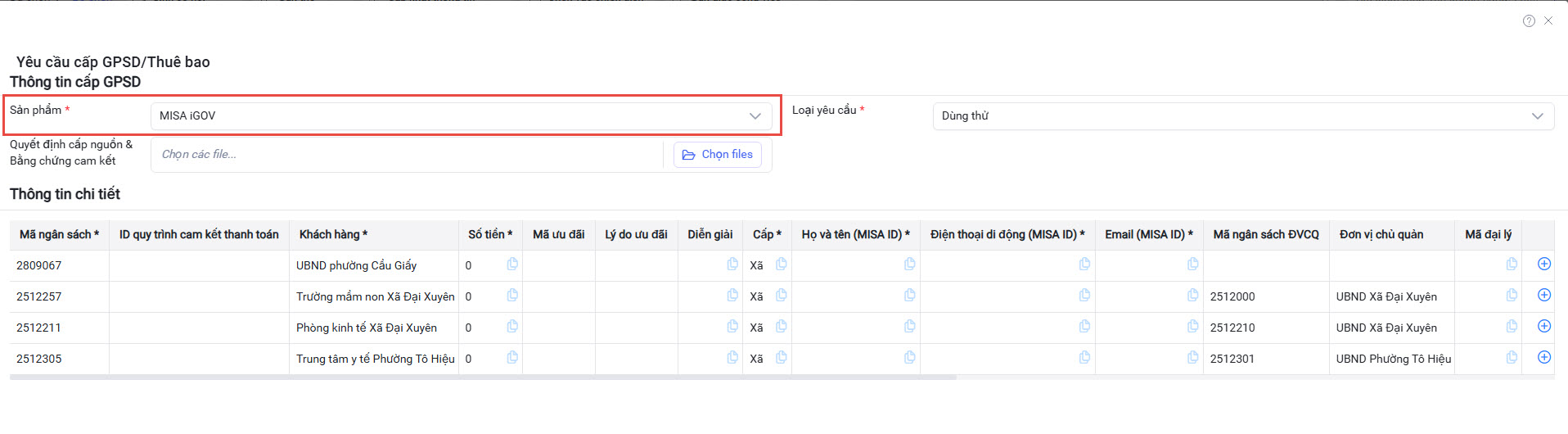Screen dimensions: 1568x434
Task: Open the help question mark icon
Action: (1529, 21)
